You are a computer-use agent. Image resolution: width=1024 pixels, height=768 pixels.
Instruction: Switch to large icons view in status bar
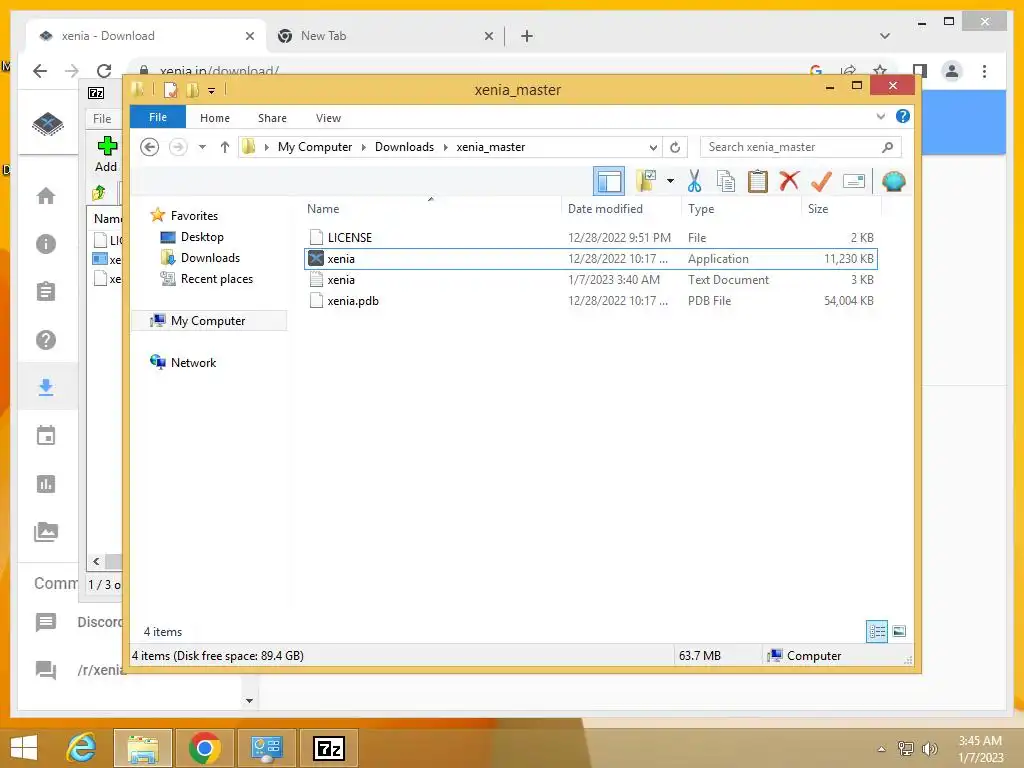[x=899, y=631]
